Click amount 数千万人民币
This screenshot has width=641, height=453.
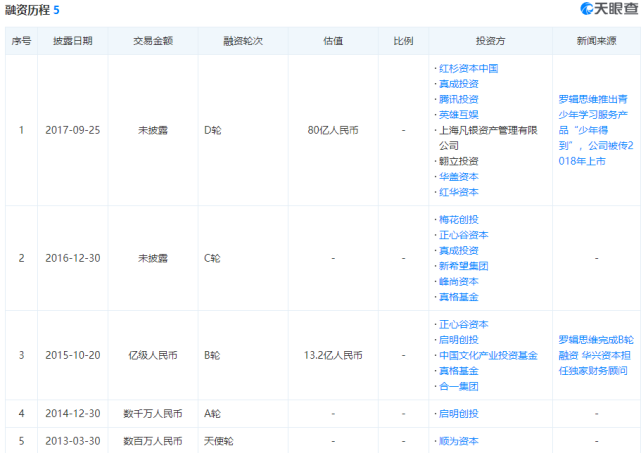[153, 414]
